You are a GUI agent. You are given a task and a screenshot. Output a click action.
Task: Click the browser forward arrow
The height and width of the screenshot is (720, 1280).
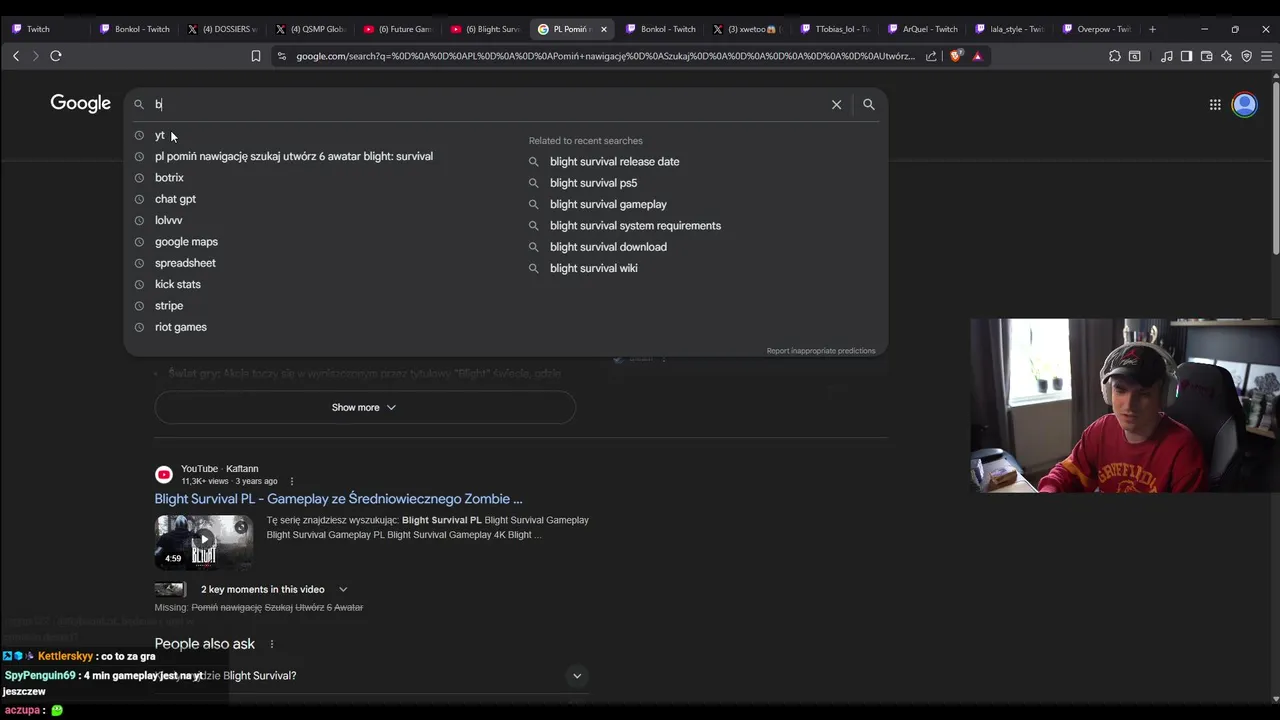point(35,56)
